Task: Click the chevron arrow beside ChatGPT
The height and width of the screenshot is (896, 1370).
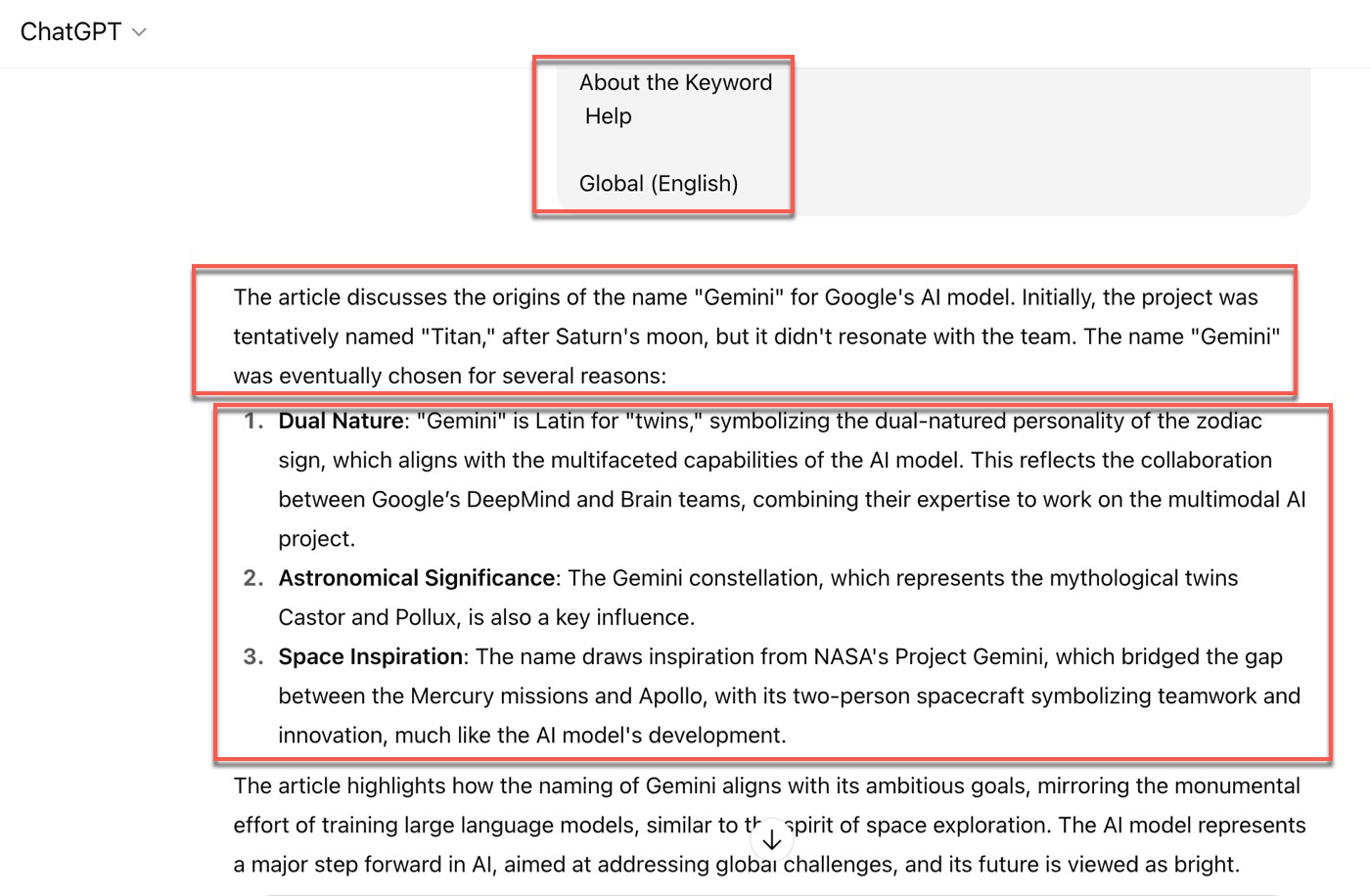Action: [139, 32]
